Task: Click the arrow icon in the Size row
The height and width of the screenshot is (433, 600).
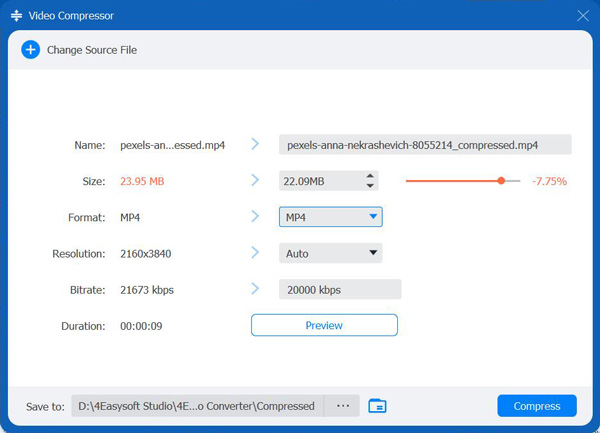Action: (x=255, y=180)
